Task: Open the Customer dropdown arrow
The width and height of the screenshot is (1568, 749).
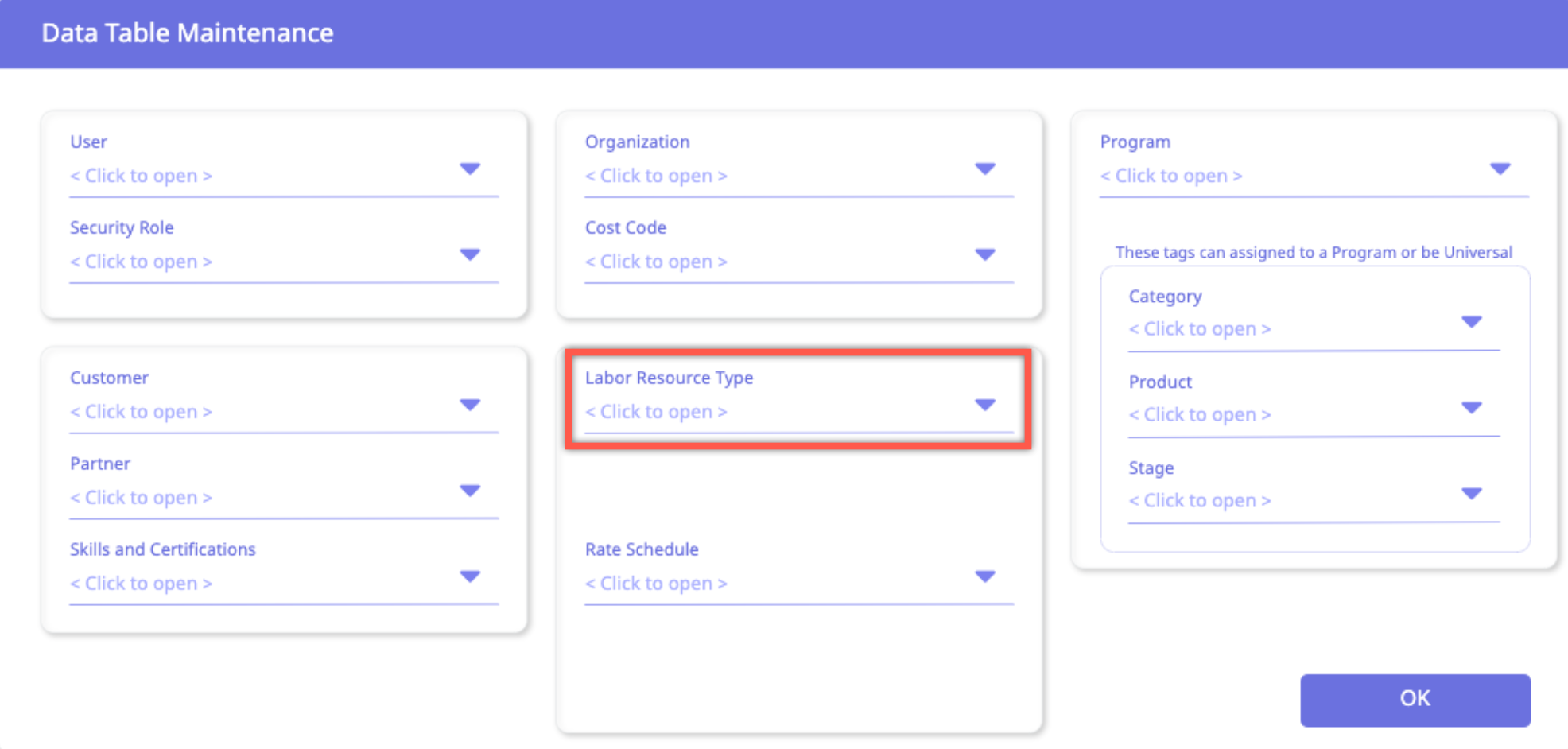Action: (x=470, y=405)
